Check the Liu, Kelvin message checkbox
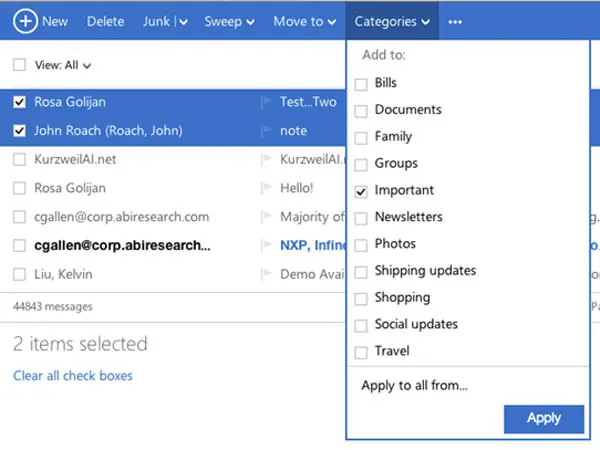Screen dimensions: 600x450 (x=19, y=274)
